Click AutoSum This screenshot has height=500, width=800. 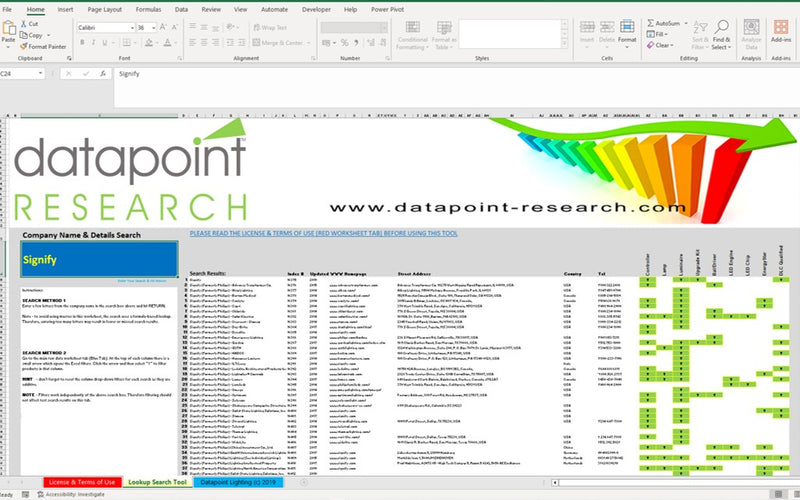(663, 23)
